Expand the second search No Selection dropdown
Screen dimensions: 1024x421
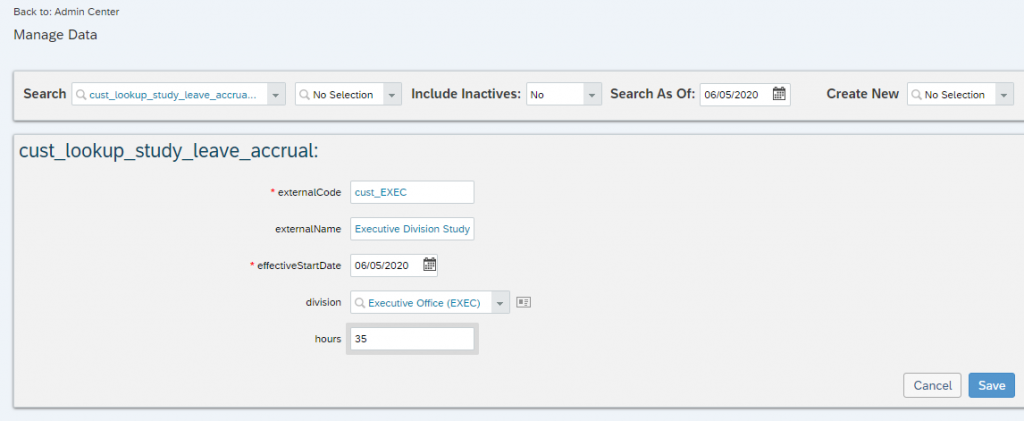coord(392,95)
